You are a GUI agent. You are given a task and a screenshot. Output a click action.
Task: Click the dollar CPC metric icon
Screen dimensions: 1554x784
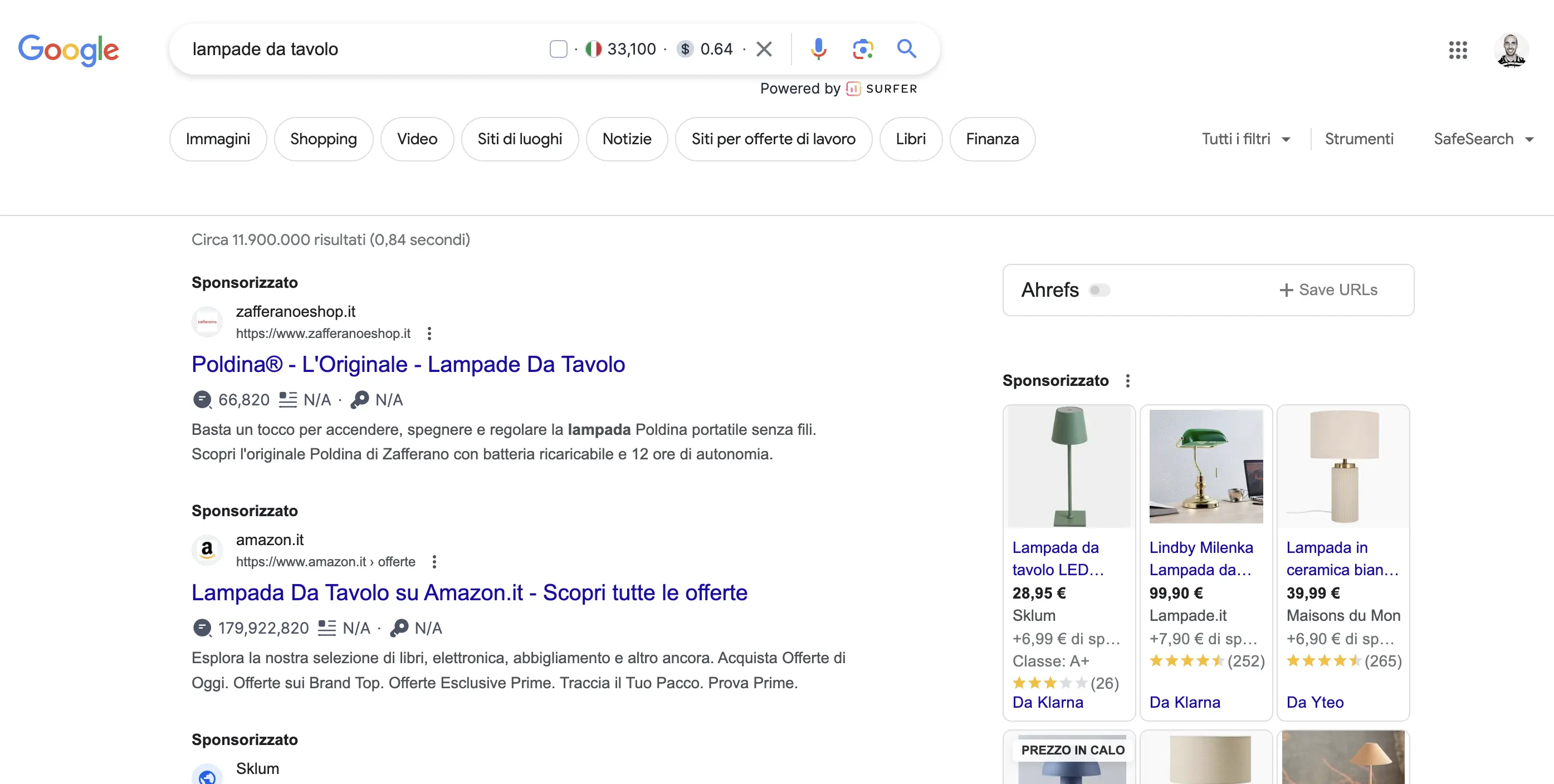[685, 49]
